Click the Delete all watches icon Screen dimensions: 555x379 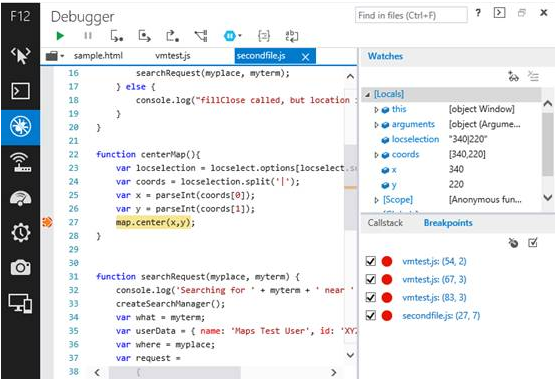(x=533, y=76)
